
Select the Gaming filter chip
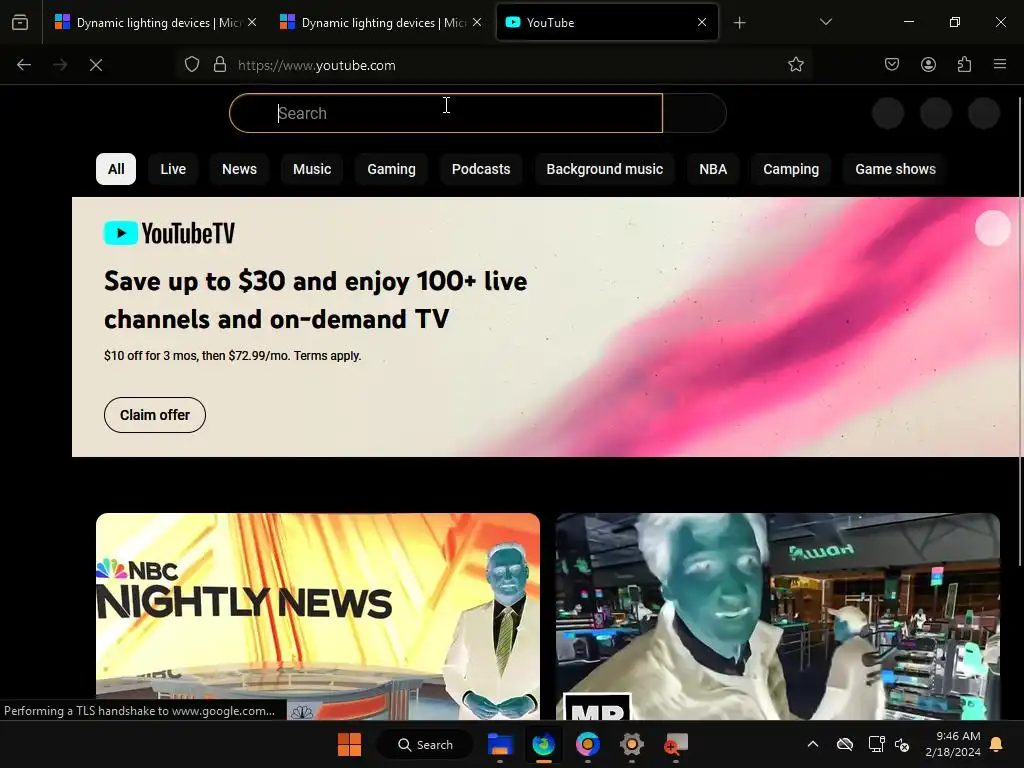pos(391,169)
